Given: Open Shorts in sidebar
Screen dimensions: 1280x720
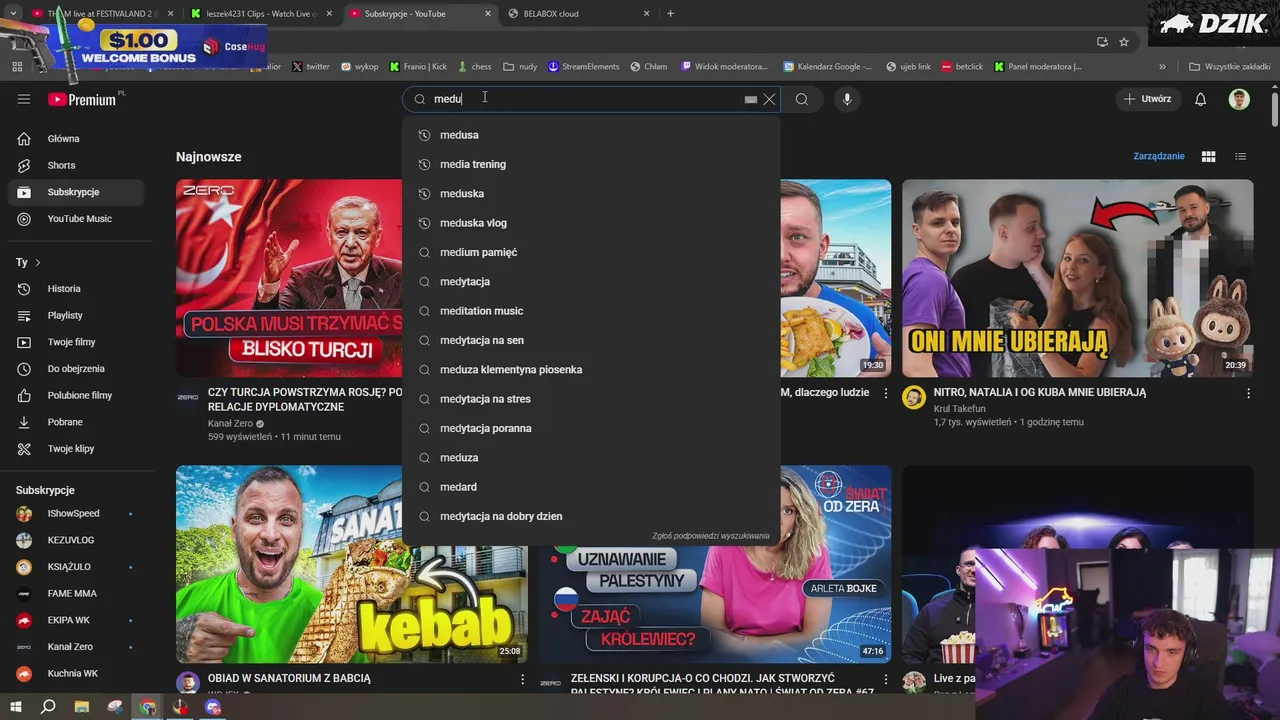Looking at the screenshot, I should click(77, 165).
